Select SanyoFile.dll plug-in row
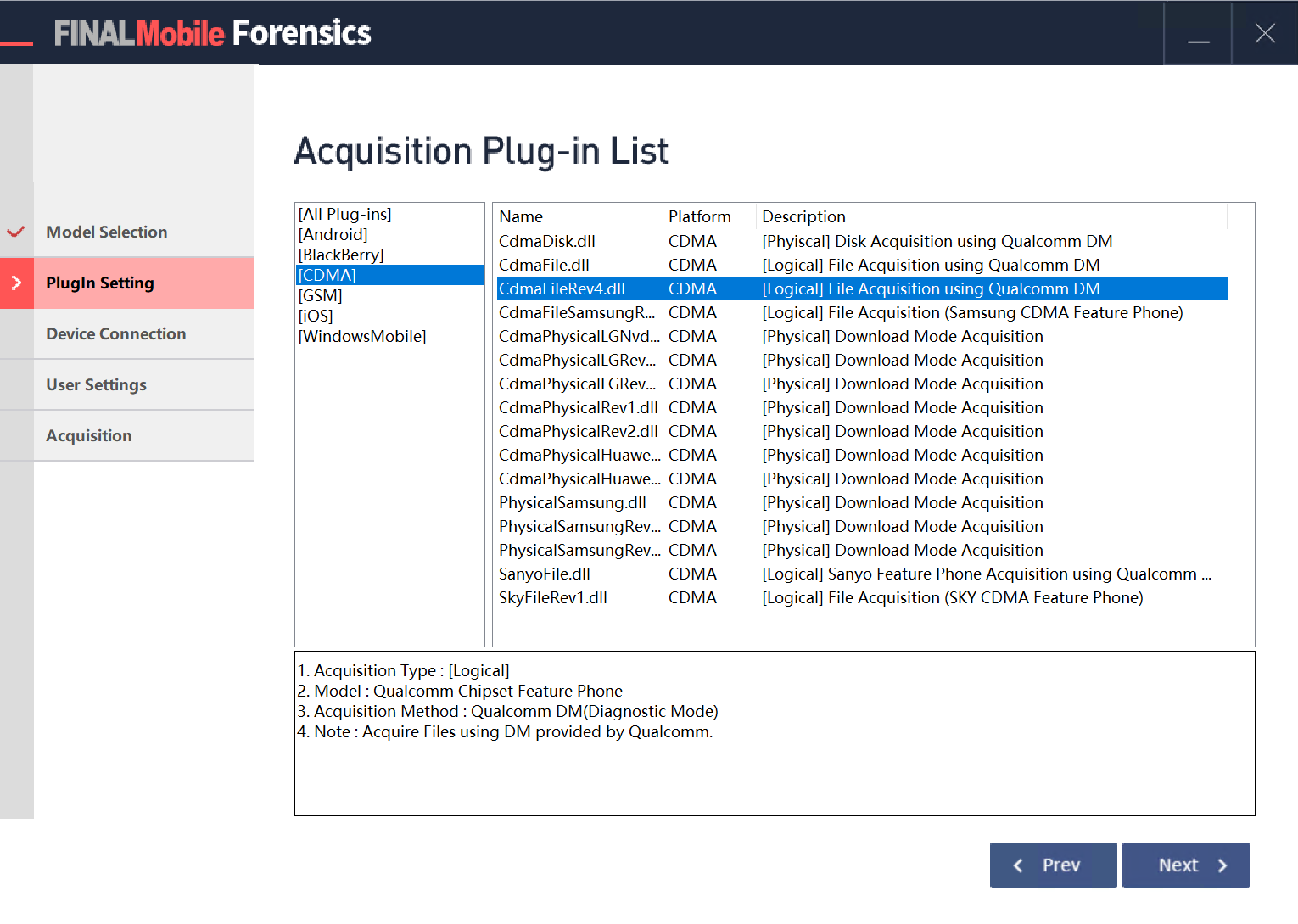The image size is (1298, 924). (x=862, y=574)
